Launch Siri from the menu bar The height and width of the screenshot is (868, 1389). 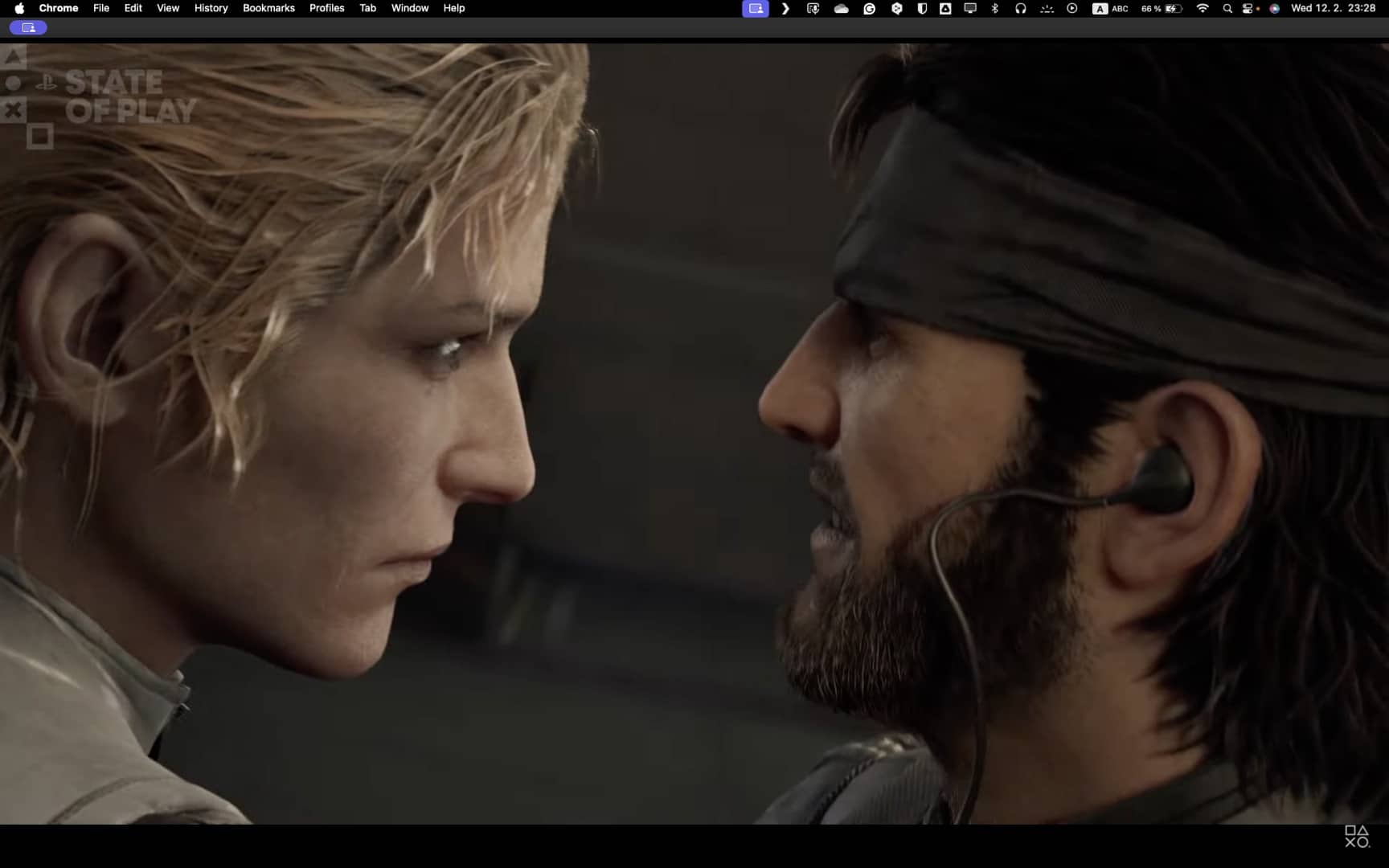click(x=1274, y=8)
